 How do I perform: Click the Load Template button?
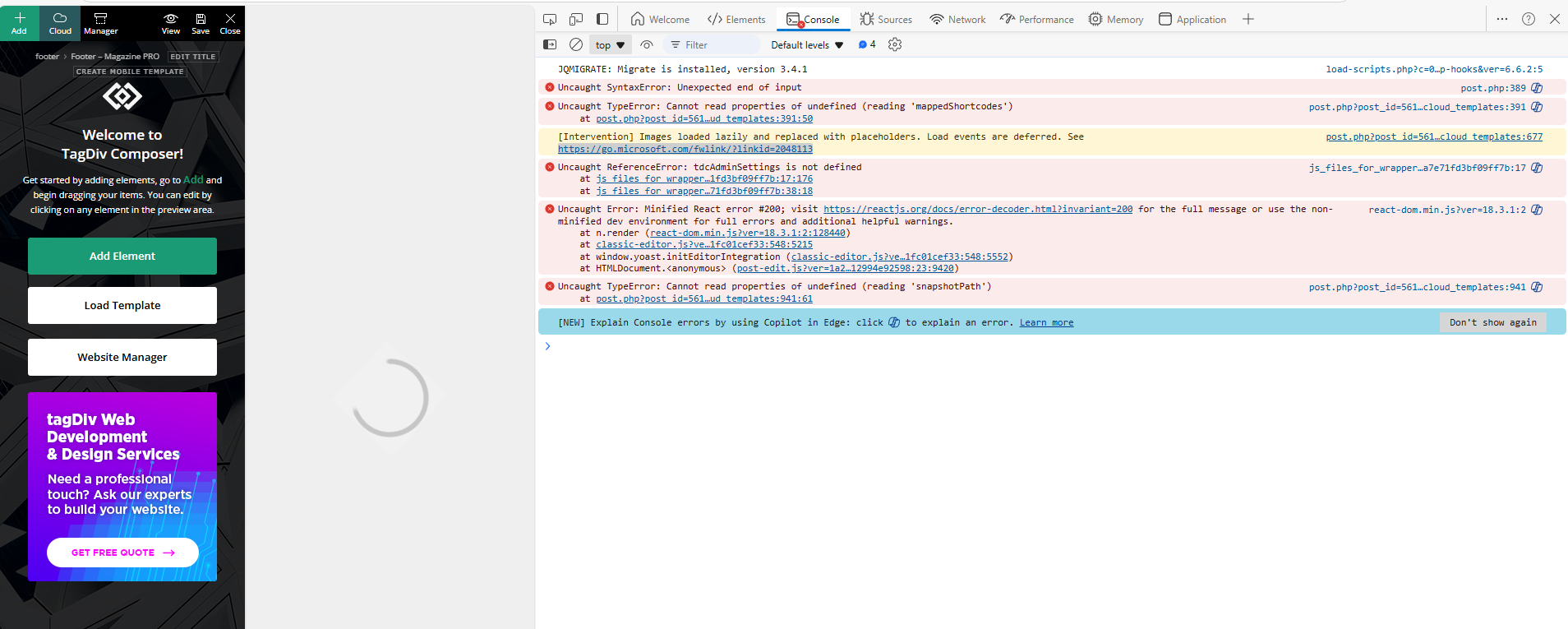122,305
